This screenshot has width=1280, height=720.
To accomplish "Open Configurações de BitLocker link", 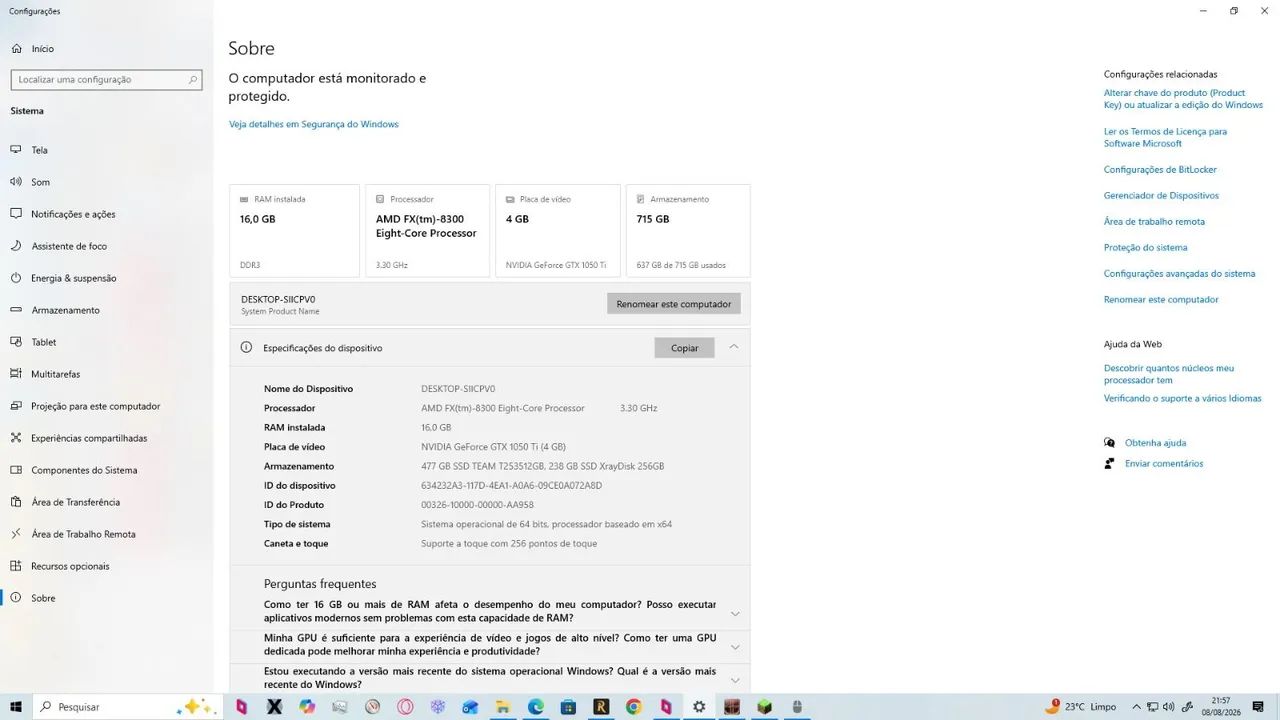I will pyautogui.click(x=1160, y=170).
